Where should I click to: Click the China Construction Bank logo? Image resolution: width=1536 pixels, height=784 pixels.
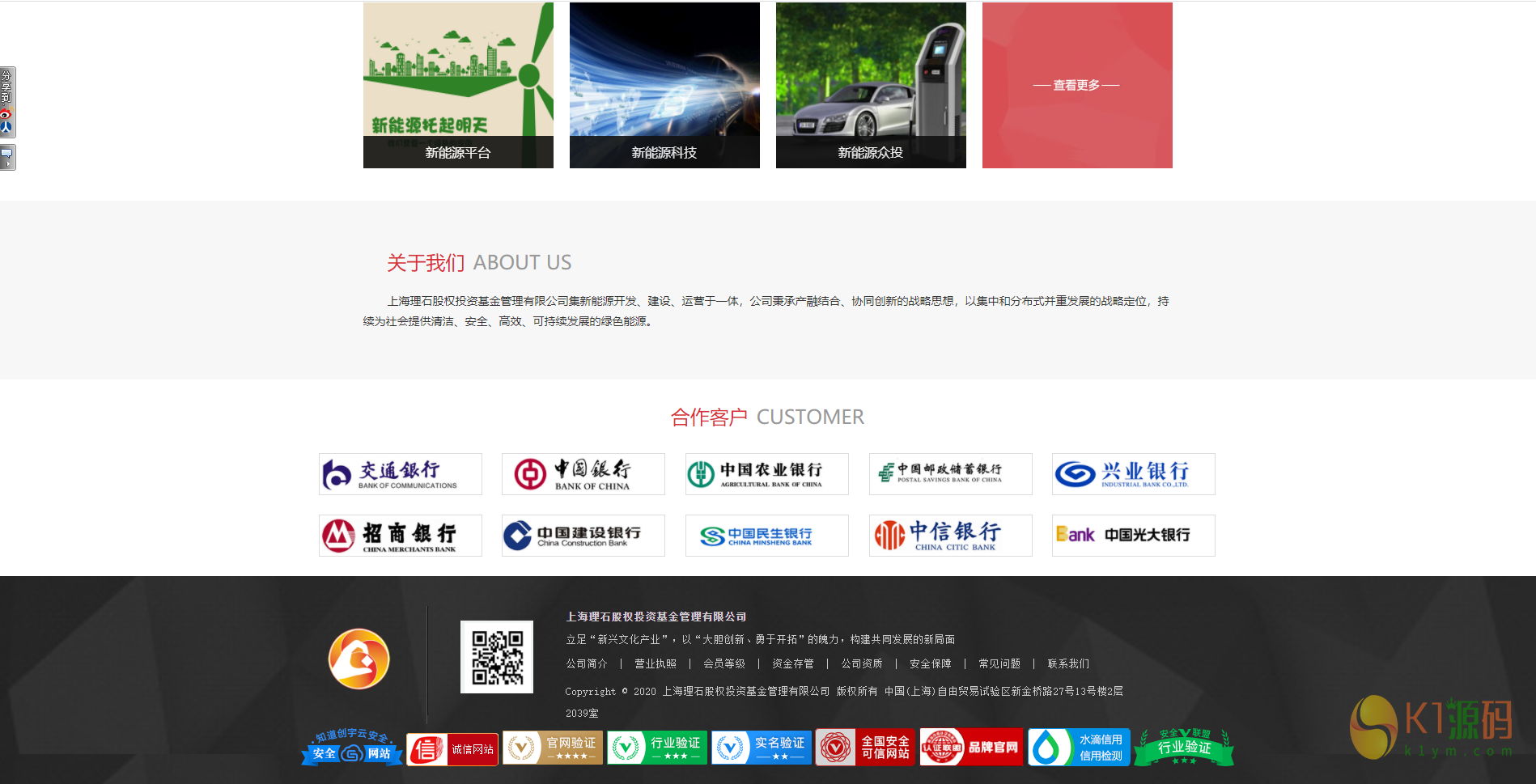(583, 536)
